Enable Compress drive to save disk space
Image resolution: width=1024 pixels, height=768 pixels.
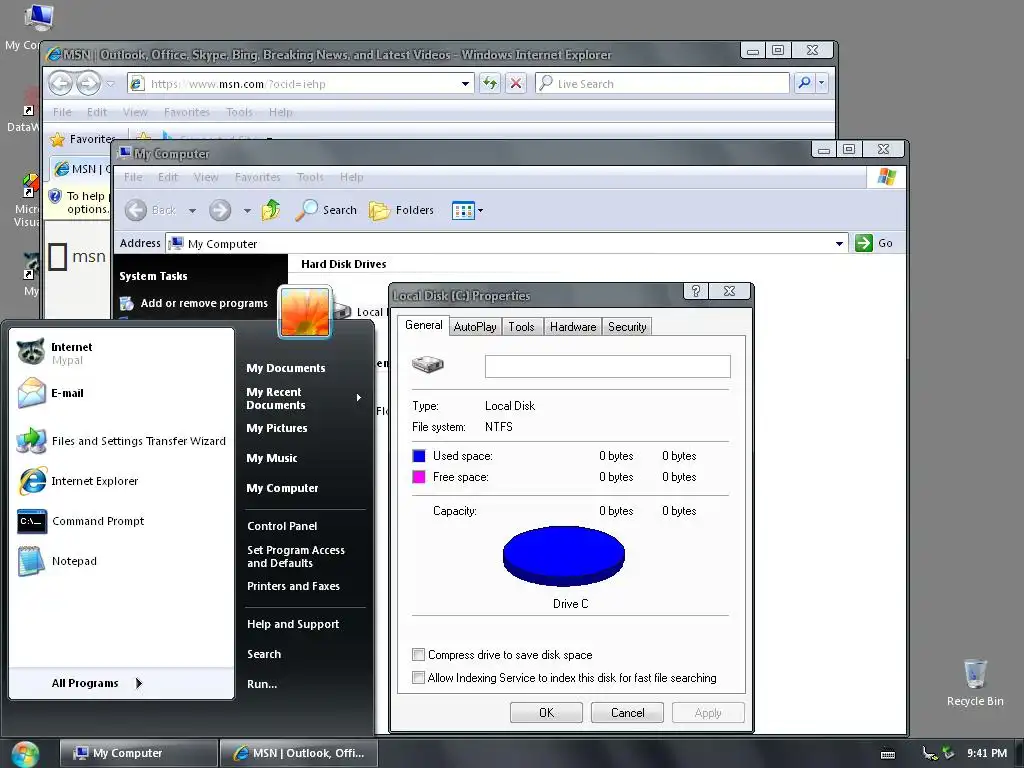click(x=419, y=654)
